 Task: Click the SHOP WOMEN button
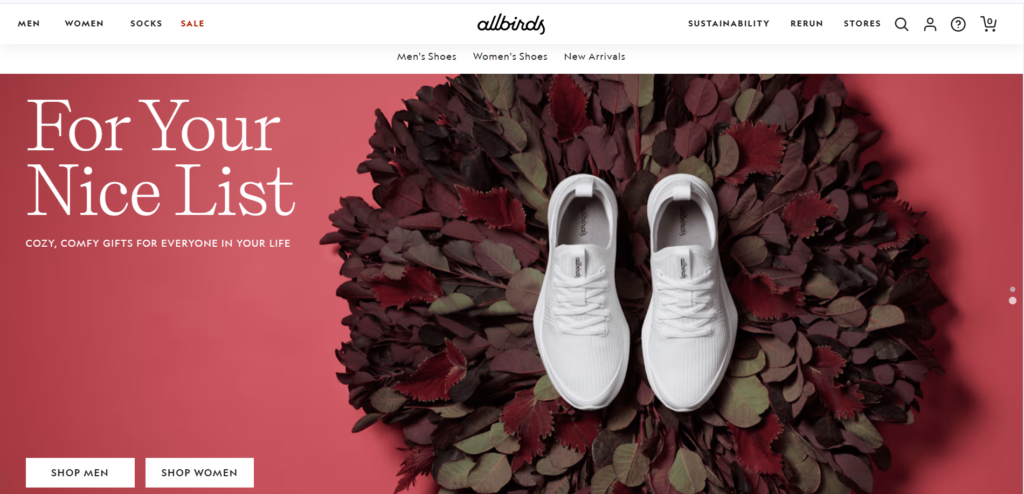(x=199, y=472)
